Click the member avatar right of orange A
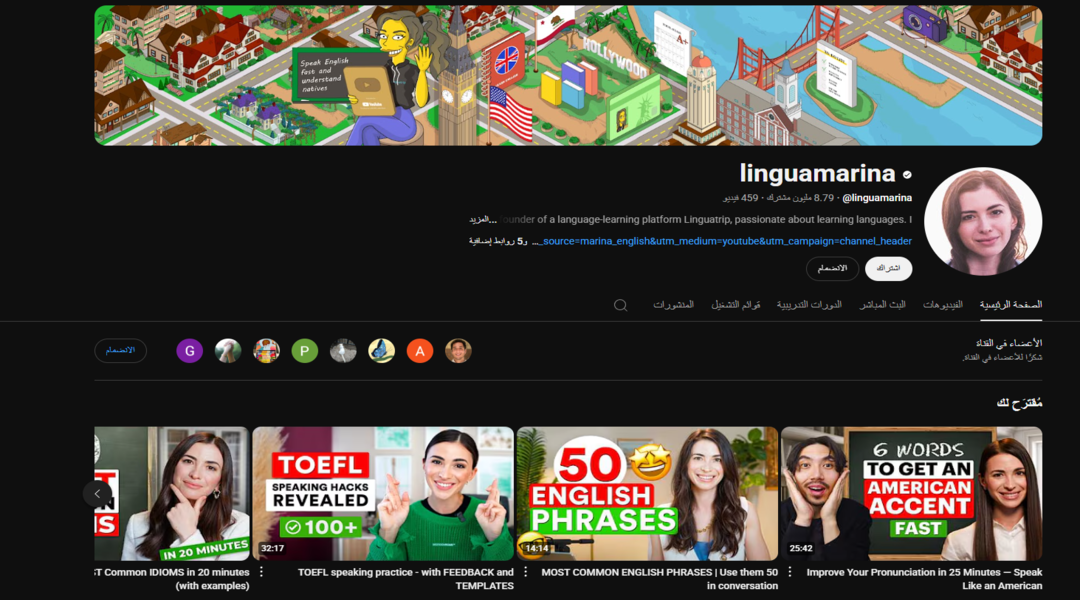 click(458, 351)
